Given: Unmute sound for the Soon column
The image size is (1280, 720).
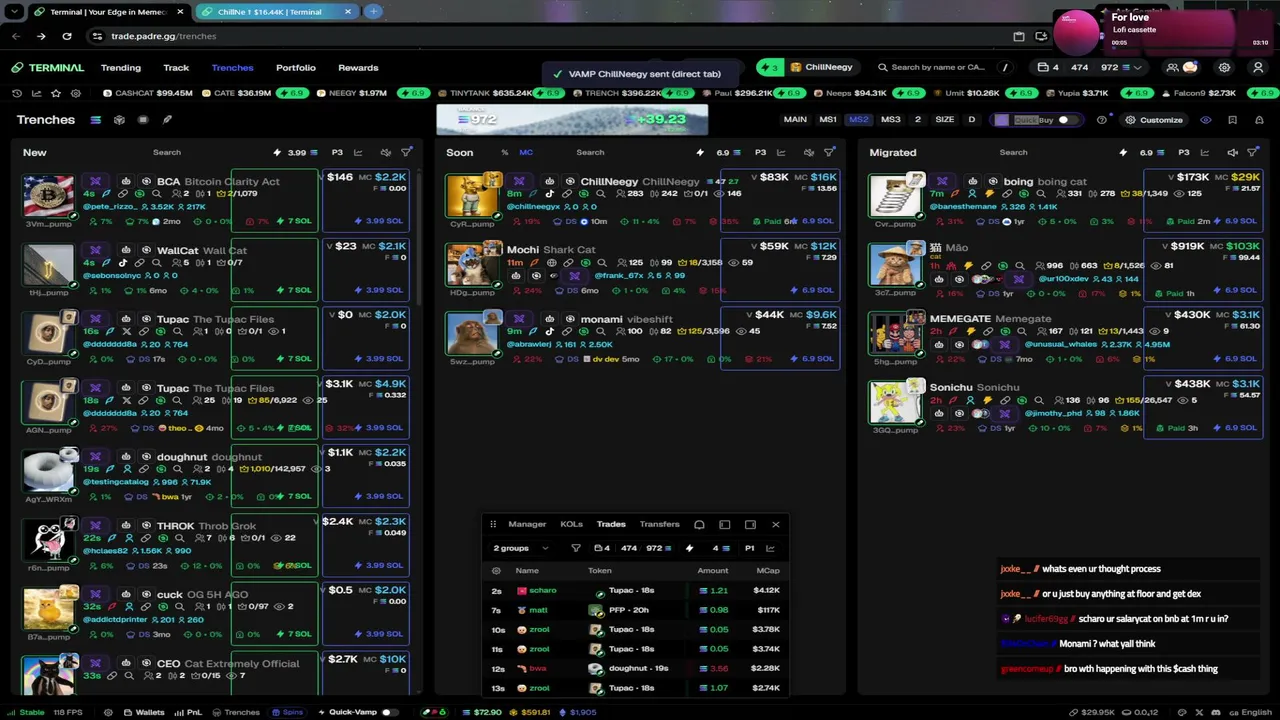Looking at the screenshot, I should coord(808,152).
